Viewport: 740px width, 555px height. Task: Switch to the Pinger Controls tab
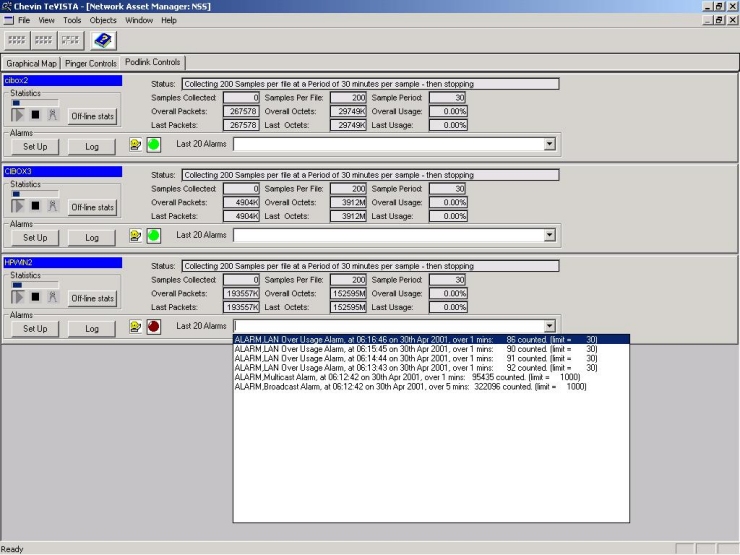[91, 63]
